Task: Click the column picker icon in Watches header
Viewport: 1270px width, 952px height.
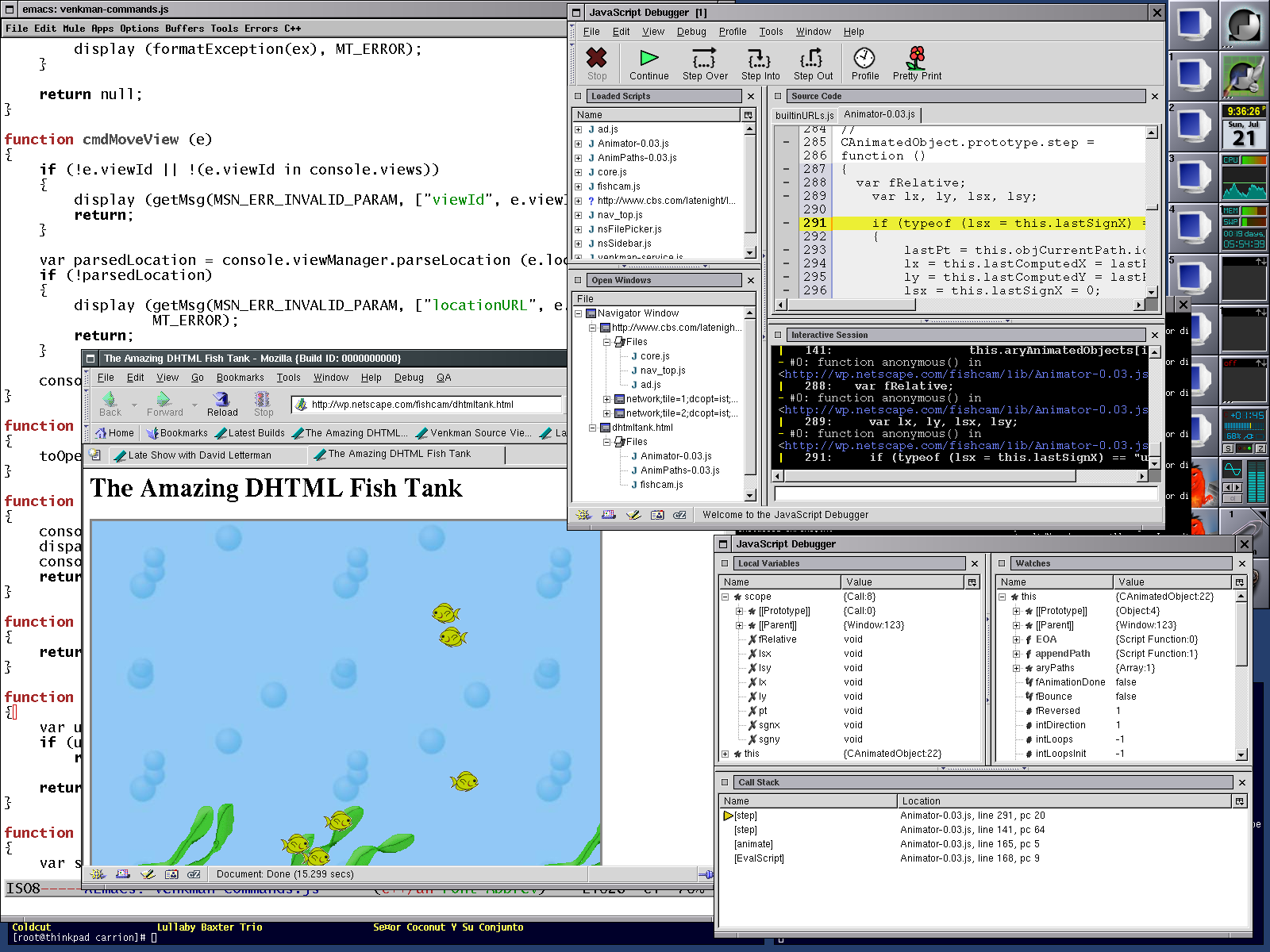Action: coord(1239,582)
